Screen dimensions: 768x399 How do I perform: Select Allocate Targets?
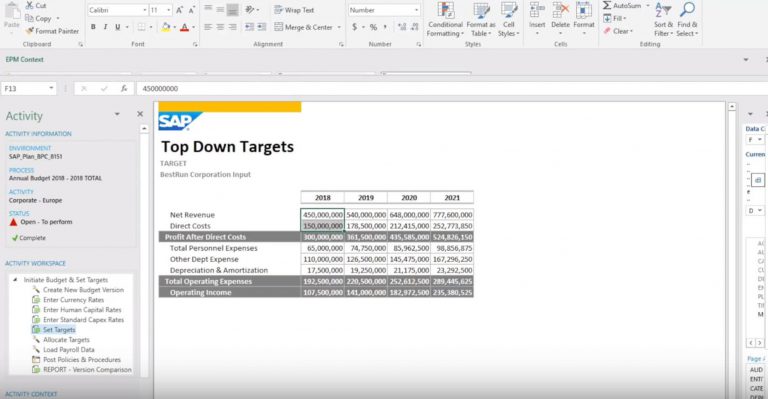61,339
